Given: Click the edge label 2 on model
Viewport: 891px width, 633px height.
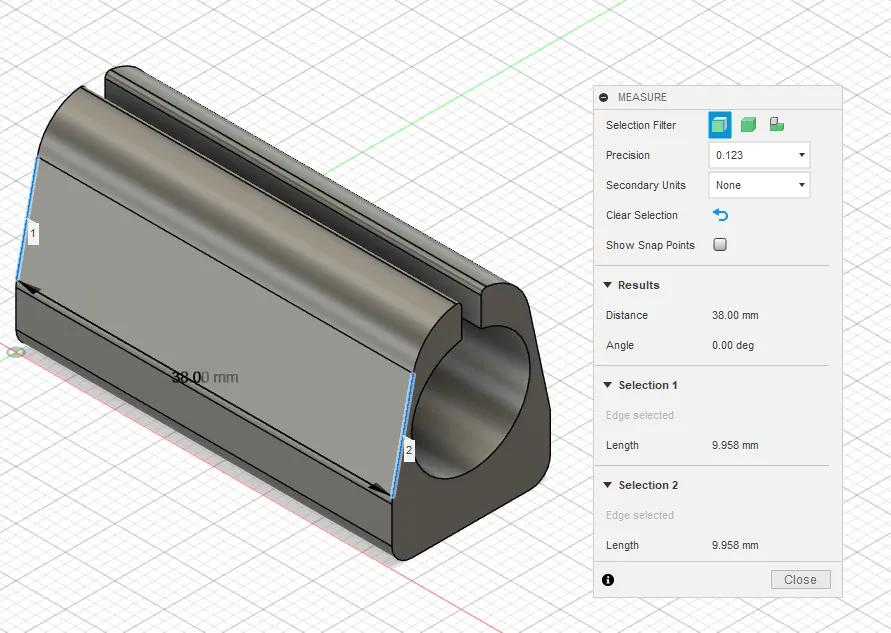Looking at the screenshot, I should coord(409,450).
